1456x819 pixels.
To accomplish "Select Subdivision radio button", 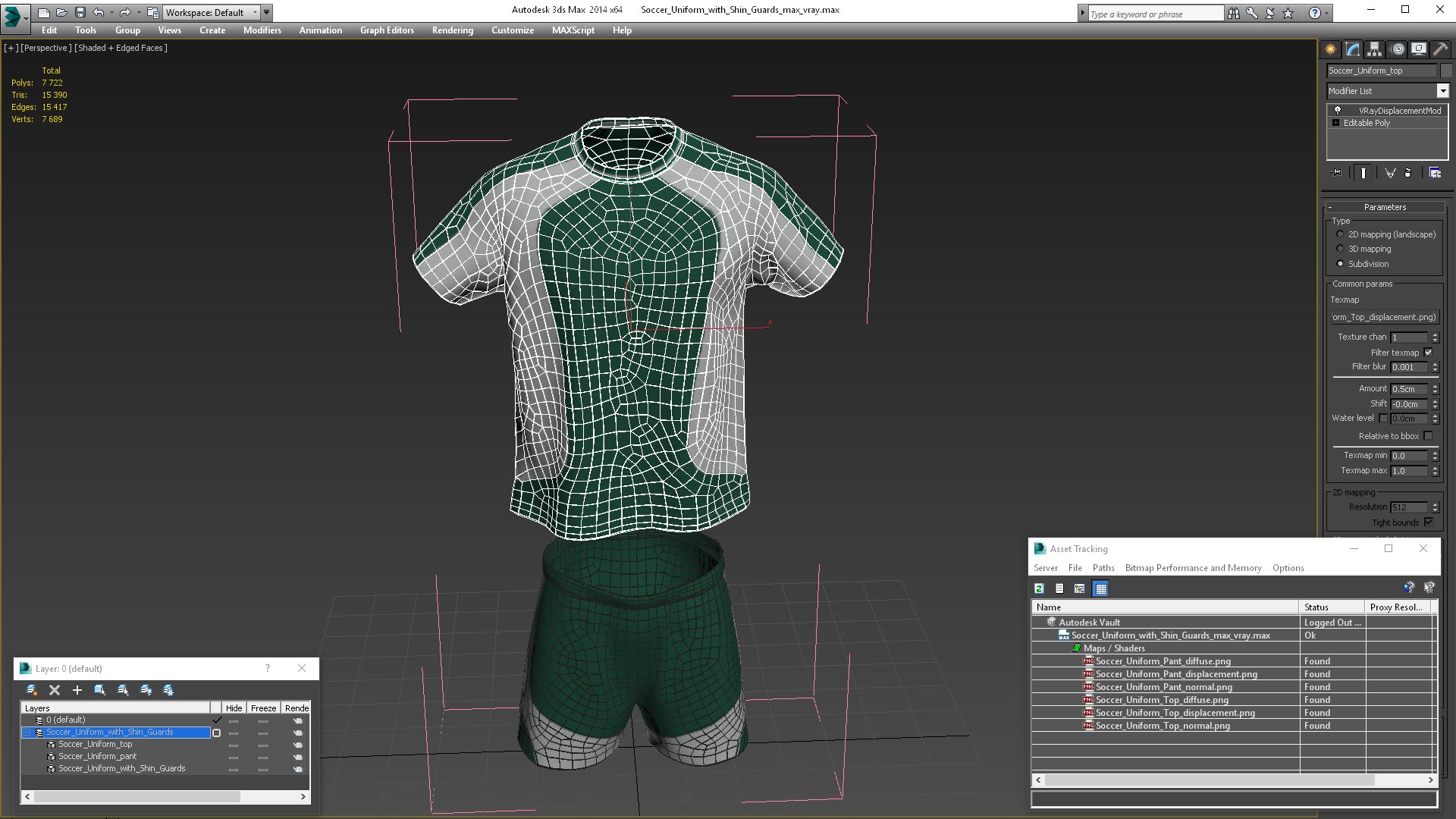I will point(1340,264).
